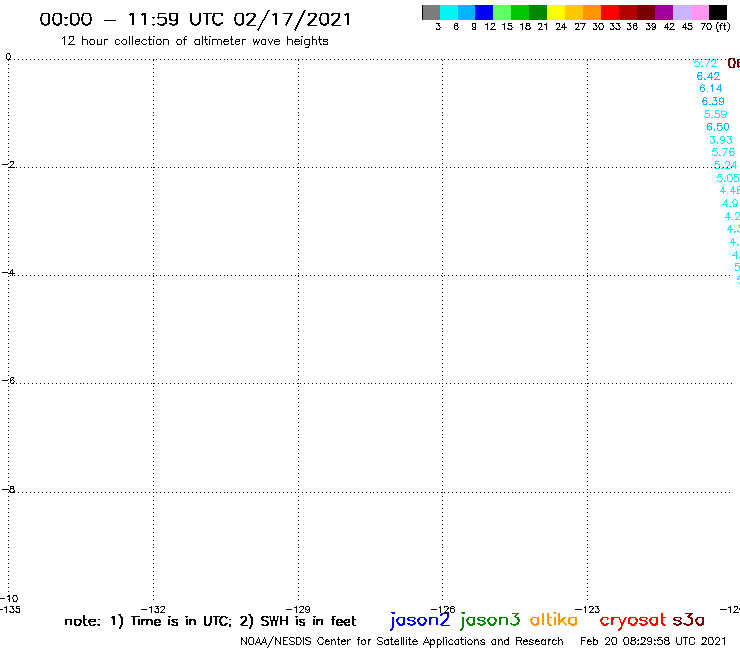The width and height of the screenshot is (740, 650).
Task: Click the longitude label -132
Action: 153,609
